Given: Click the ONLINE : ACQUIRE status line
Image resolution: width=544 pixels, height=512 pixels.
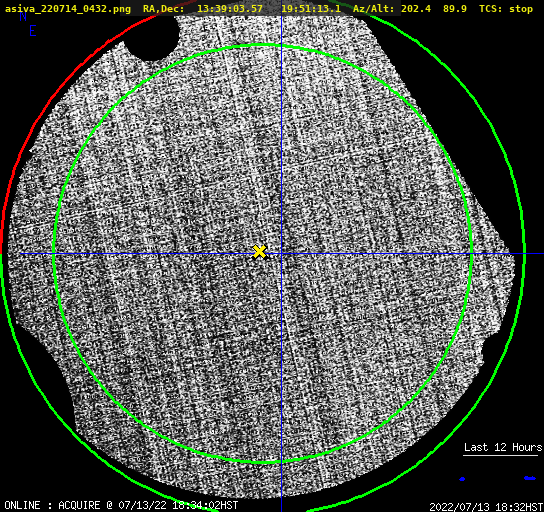Looking at the screenshot, I should pos(121,505).
